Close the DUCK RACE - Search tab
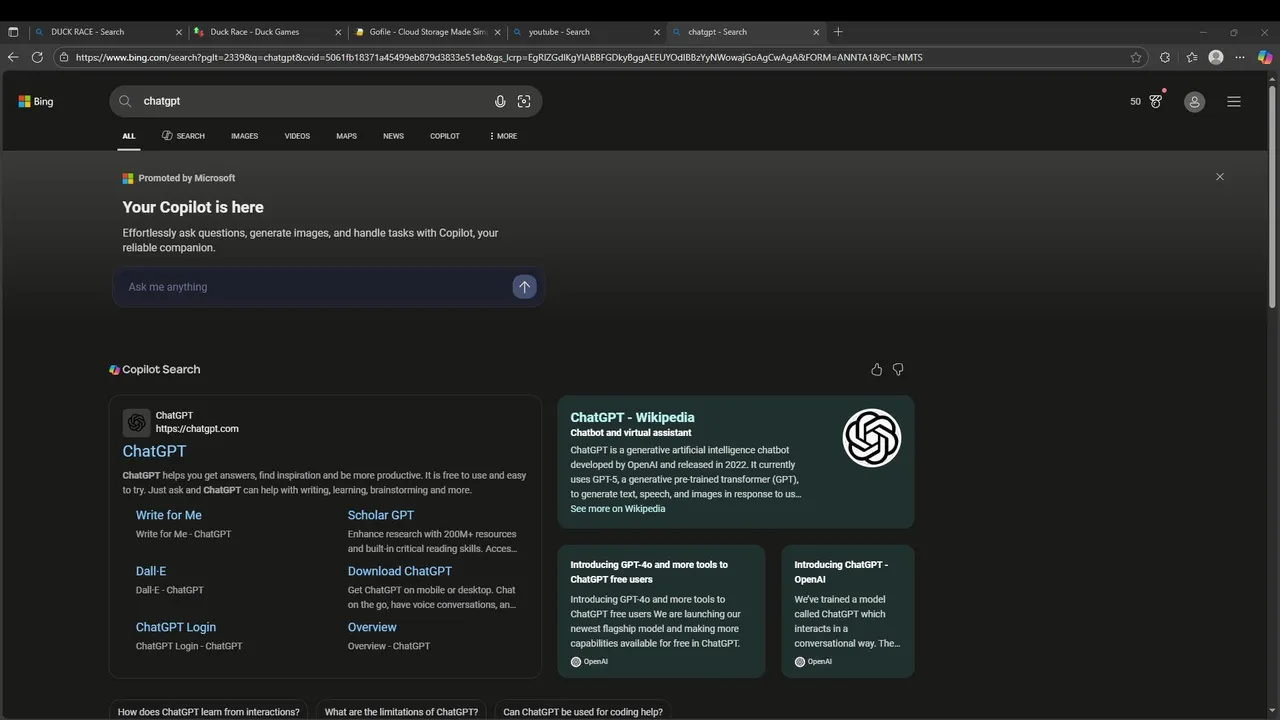1280x720 pixels. pos(179,32)
